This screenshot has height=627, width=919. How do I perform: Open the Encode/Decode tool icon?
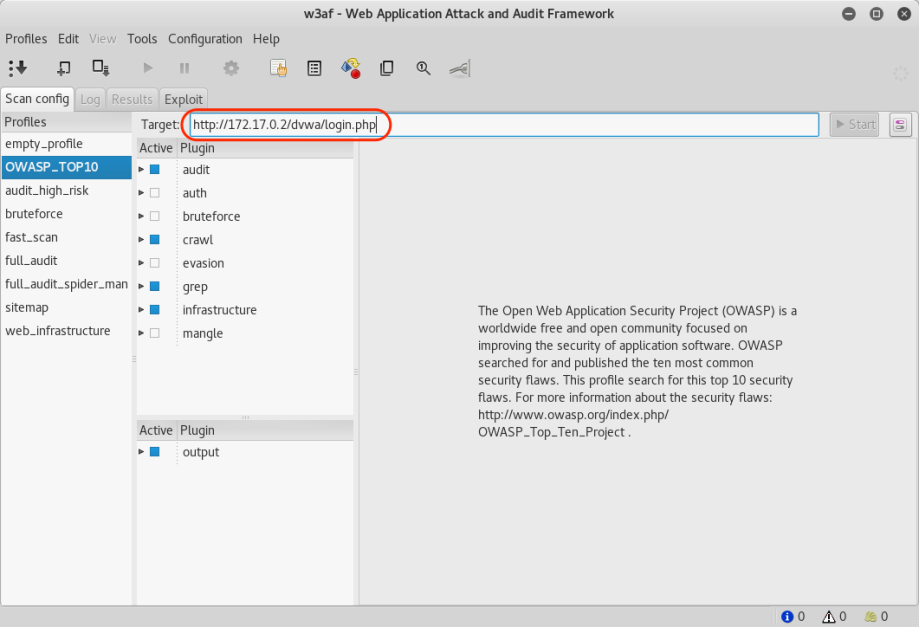pos(350,68)
